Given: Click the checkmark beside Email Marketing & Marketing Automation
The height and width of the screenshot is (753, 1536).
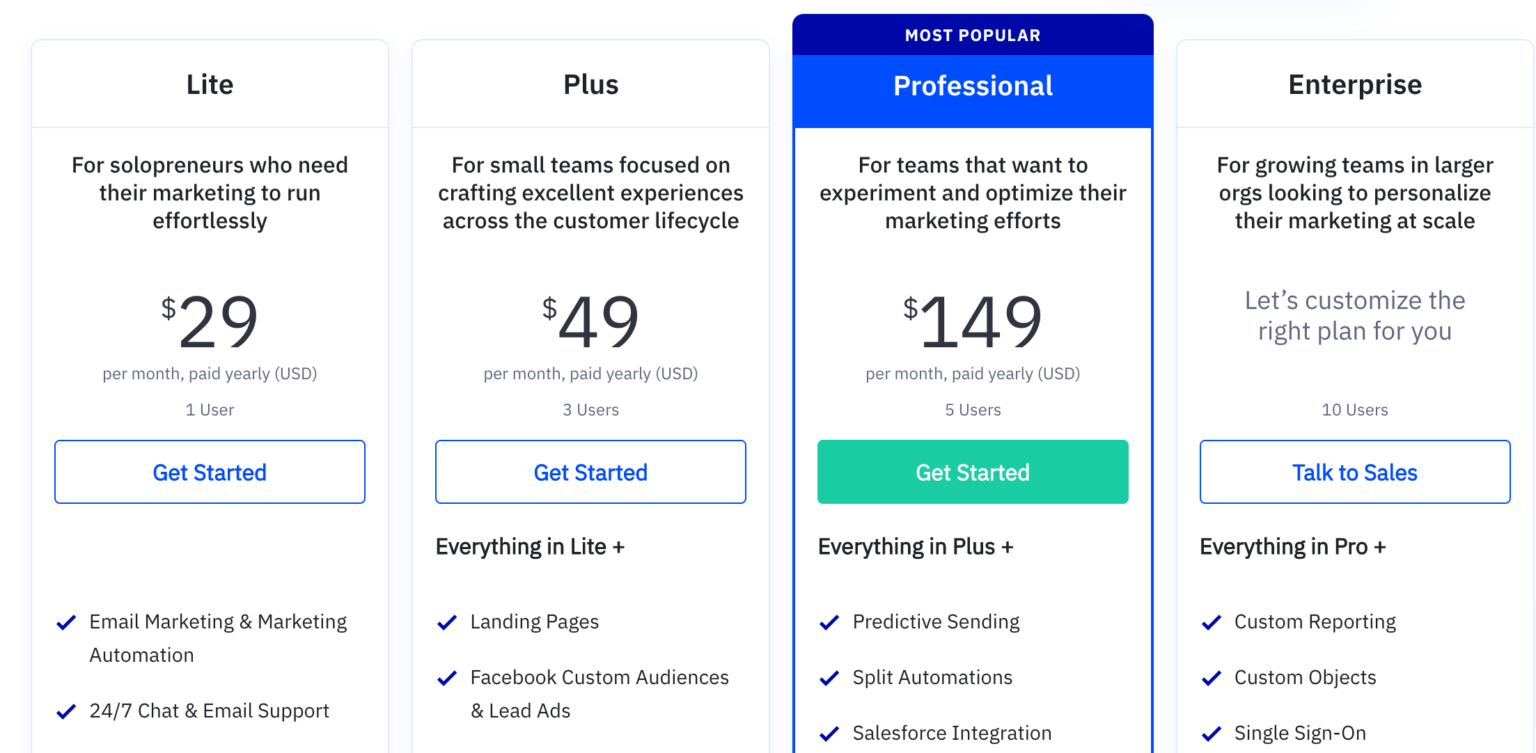Looking at the screenshot, I should (x=66, y=621).
